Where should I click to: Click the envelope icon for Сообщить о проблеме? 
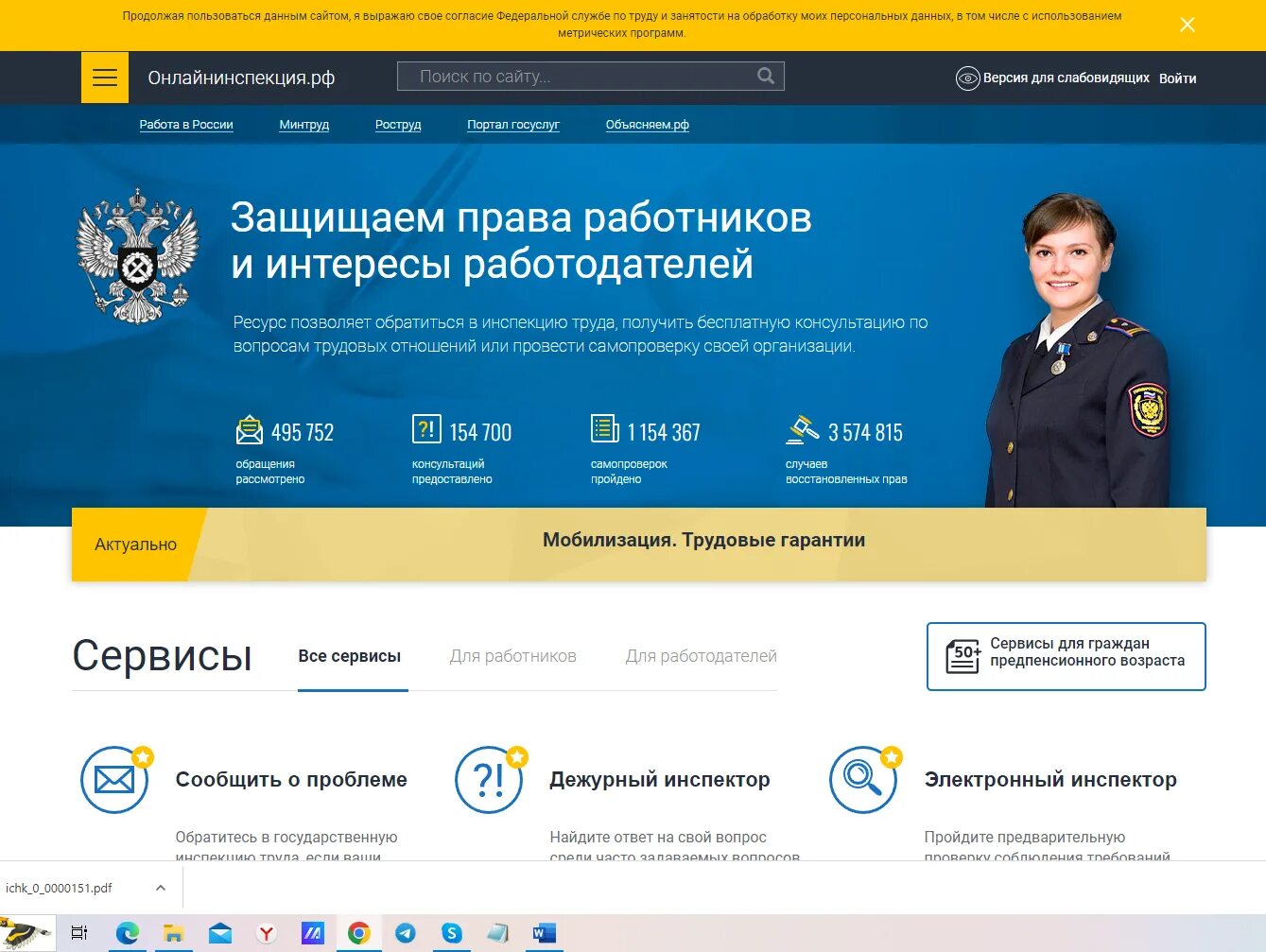pyautogui.click(x=115, y=780)
